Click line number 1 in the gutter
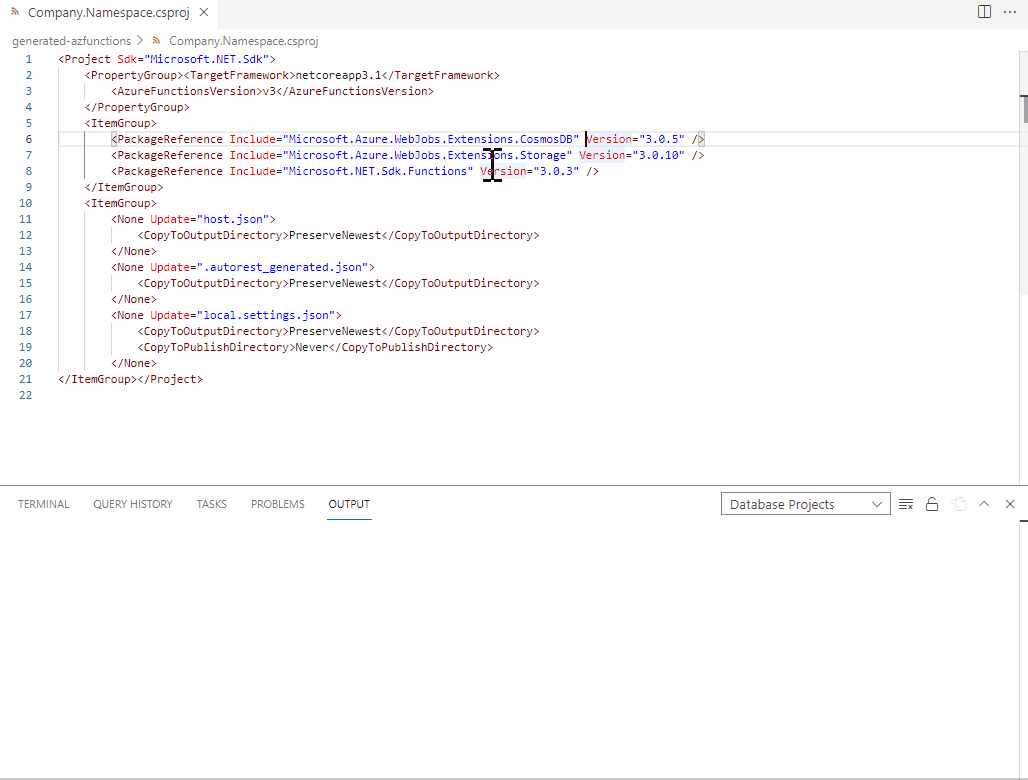The image size is (1028, 780). click(28, 59)
